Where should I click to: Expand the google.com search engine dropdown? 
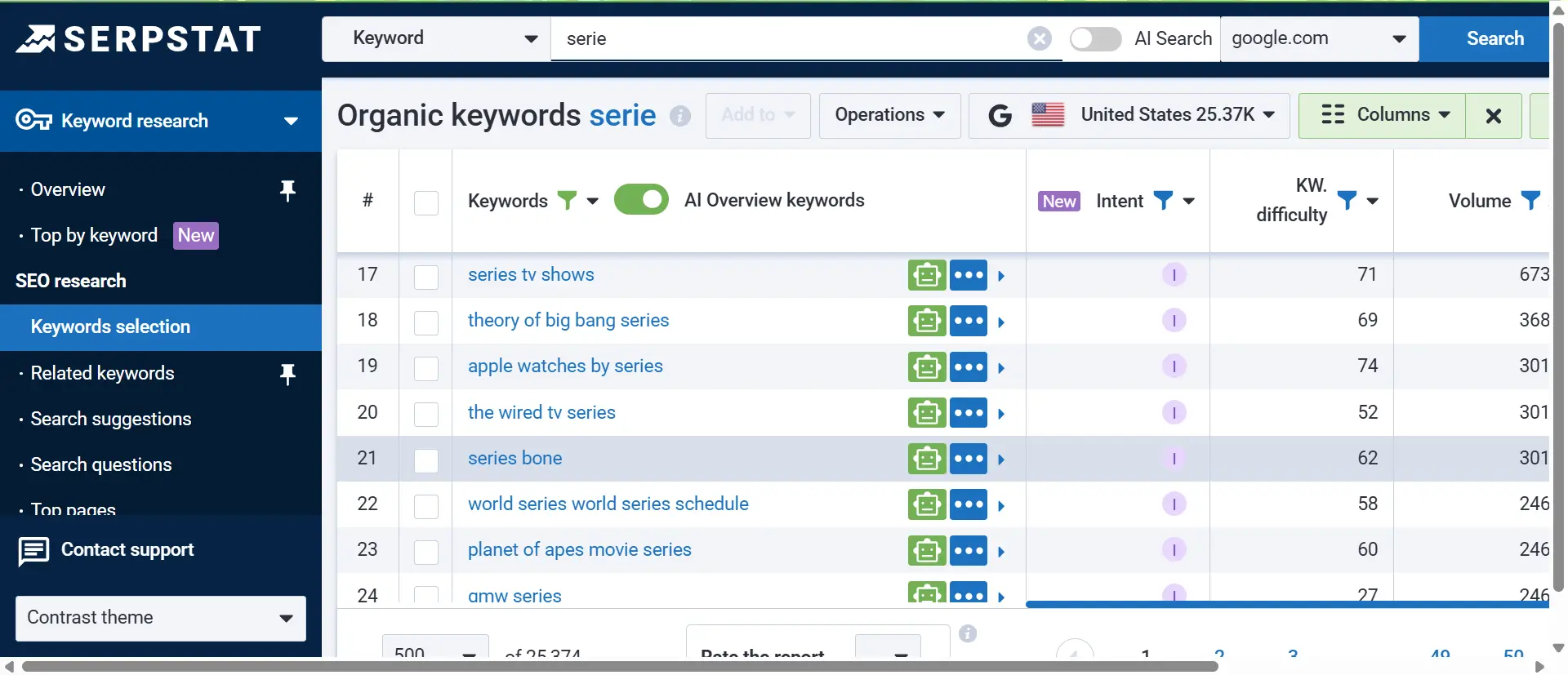[x=1319, y=38]
